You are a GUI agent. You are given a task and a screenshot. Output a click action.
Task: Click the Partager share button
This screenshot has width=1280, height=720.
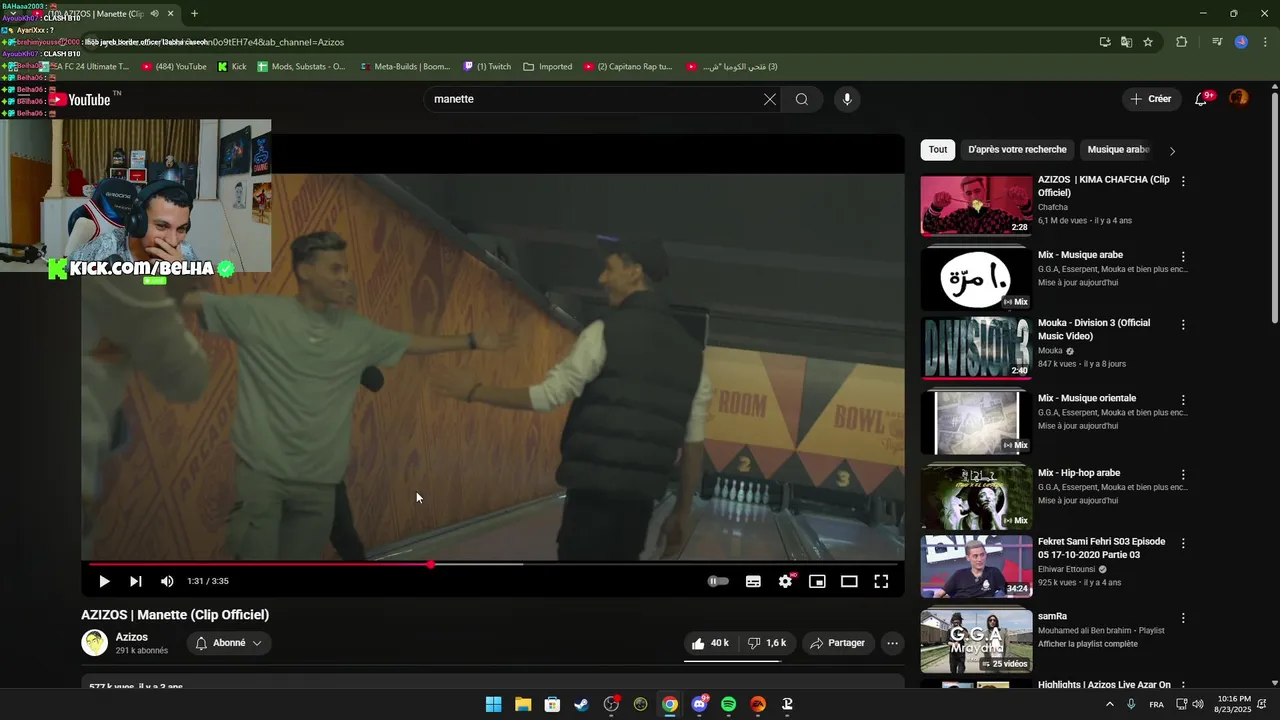point(838,643)
